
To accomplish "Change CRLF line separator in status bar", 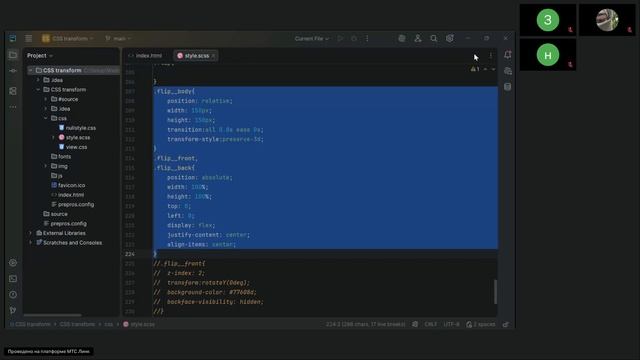I will tap(431, 324).
